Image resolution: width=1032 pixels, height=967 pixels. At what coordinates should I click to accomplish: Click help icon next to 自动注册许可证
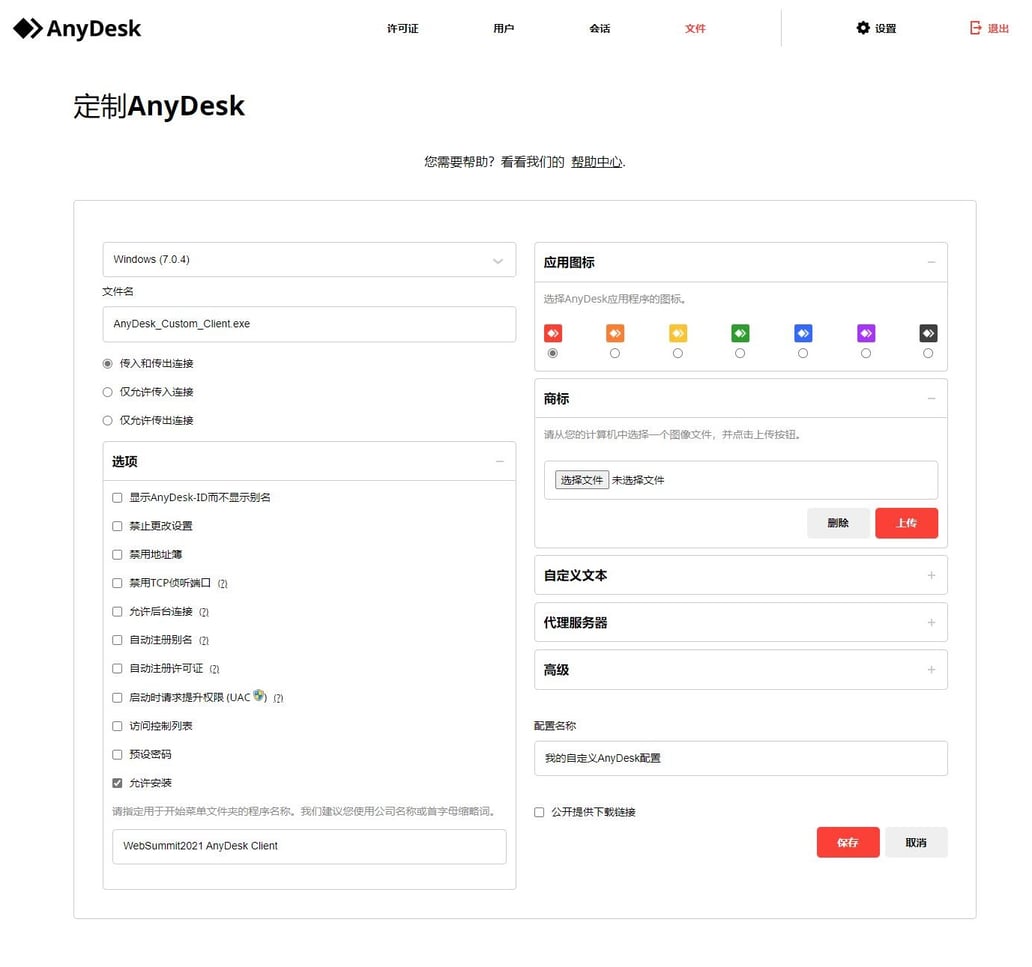215,669
